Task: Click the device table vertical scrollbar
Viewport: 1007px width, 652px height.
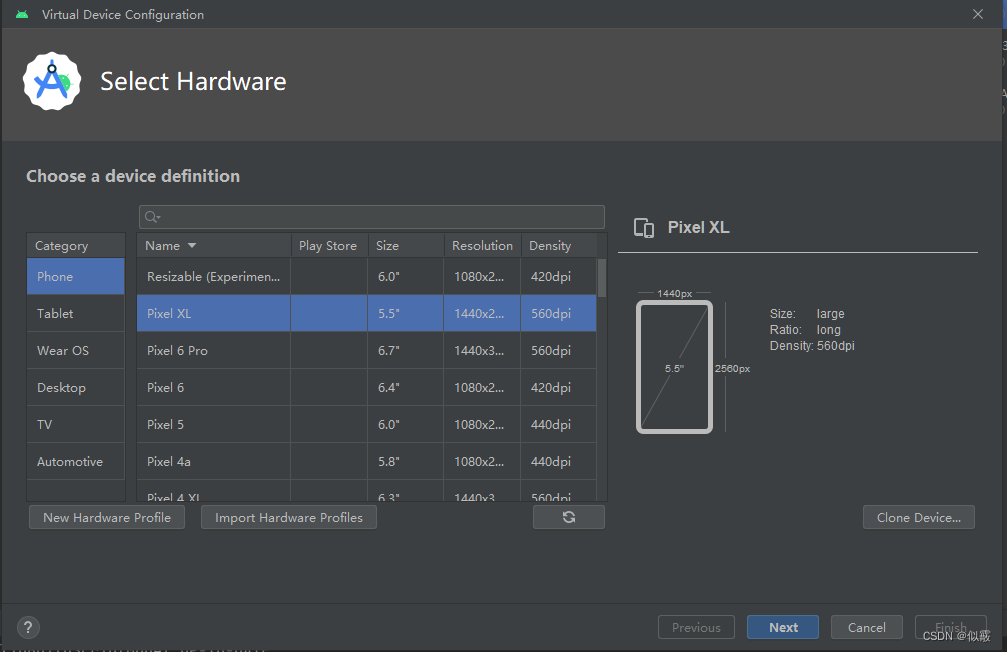Action: coord(602,278)
